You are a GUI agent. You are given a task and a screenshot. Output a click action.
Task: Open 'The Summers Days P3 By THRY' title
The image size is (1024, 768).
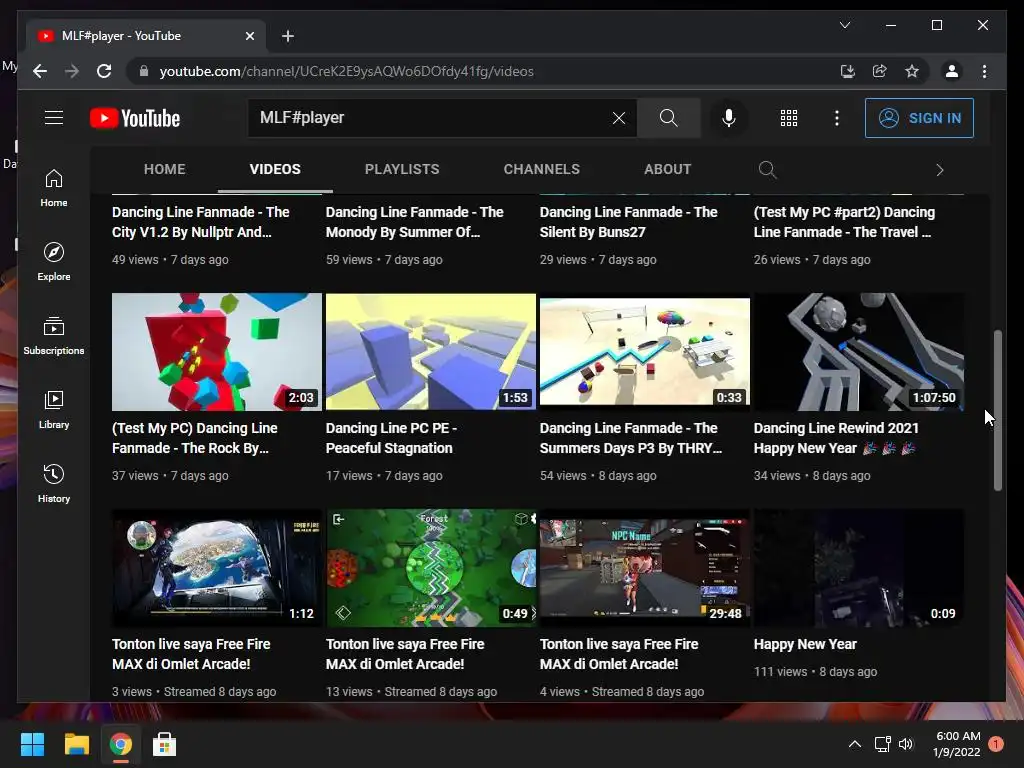pyautogui.click(x=631, y=438)
